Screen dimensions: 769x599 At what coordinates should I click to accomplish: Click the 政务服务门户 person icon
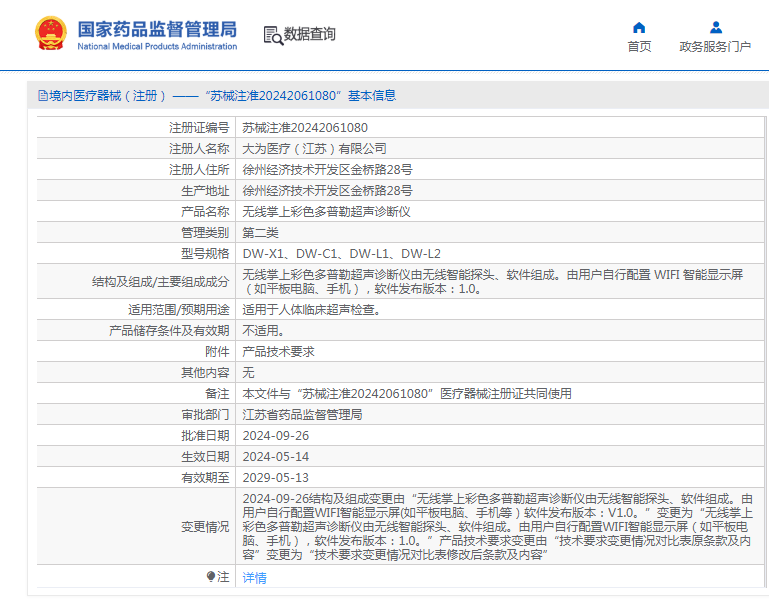tap(716, 27)
